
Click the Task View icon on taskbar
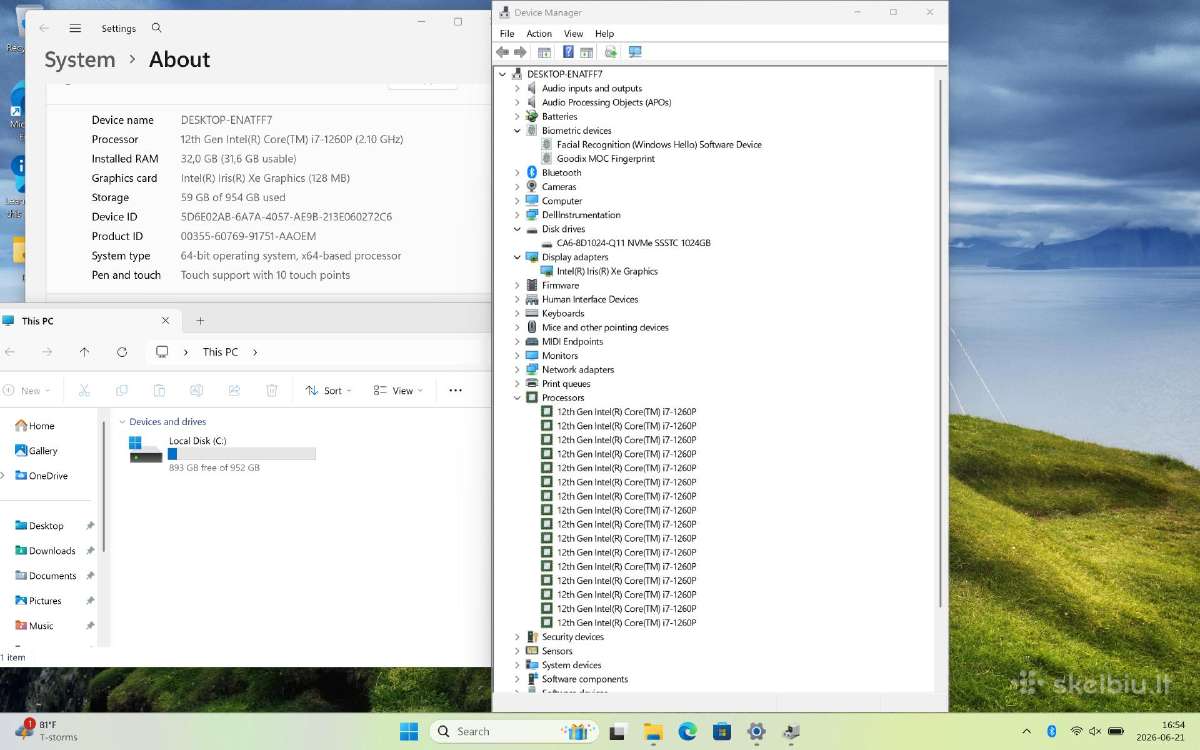click(618, 731)
